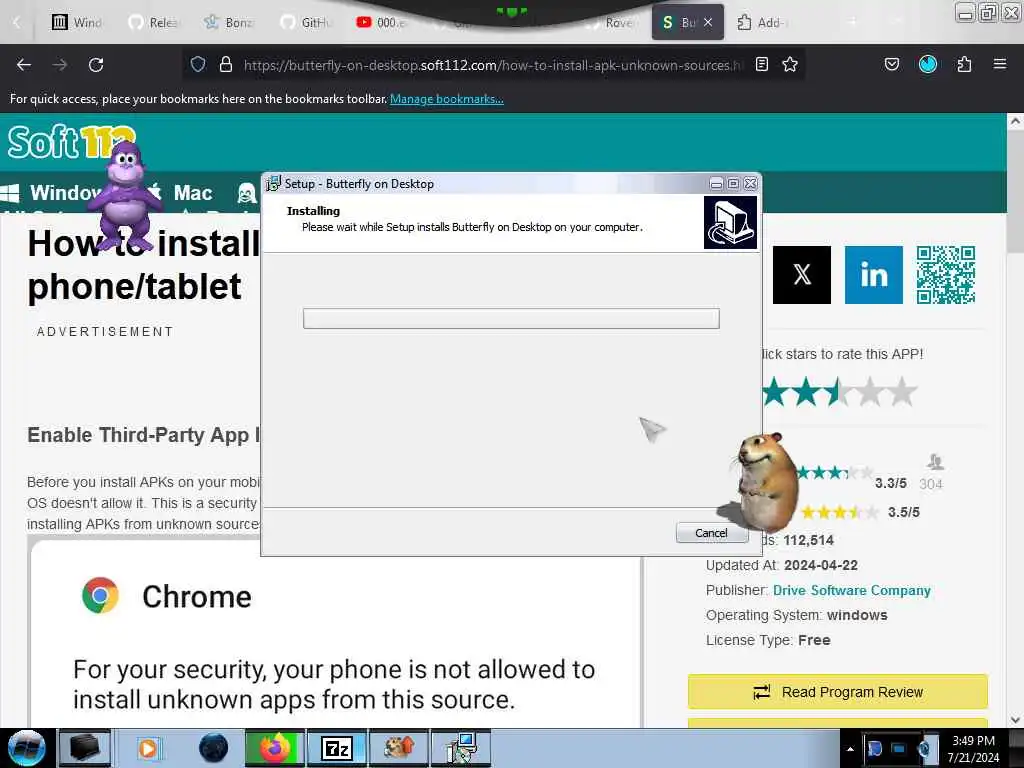Image resolution: width=1024 pixels, height=768 pixels.
Task: Click the Bonzi purple gorilla character
Action: point(124,195)
